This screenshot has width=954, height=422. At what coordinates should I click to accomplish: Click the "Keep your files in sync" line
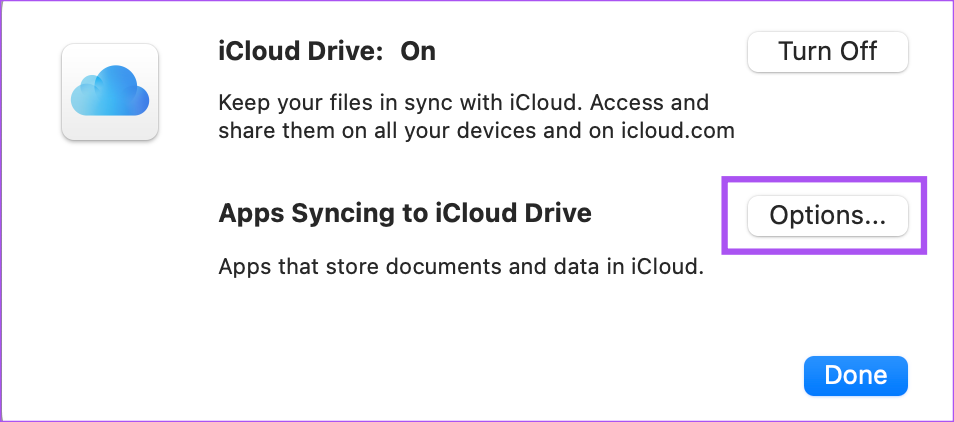463,103
